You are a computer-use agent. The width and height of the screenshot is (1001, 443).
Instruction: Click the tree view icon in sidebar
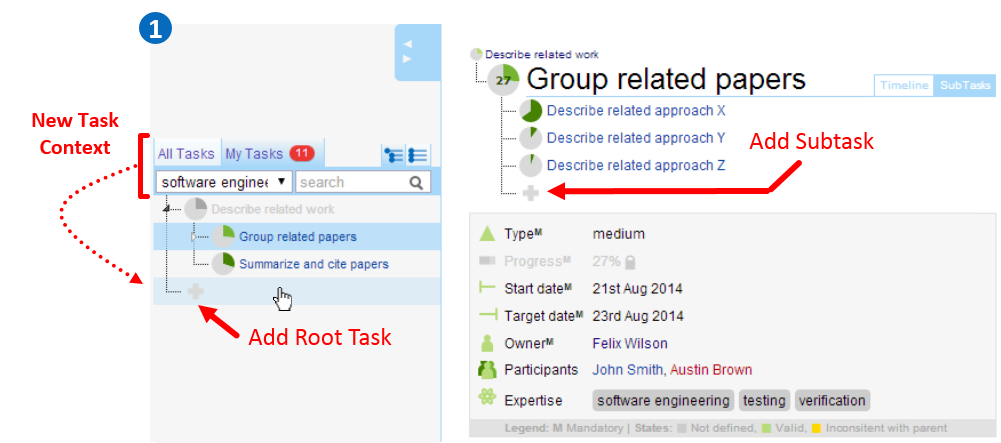[x=394, y=155]
